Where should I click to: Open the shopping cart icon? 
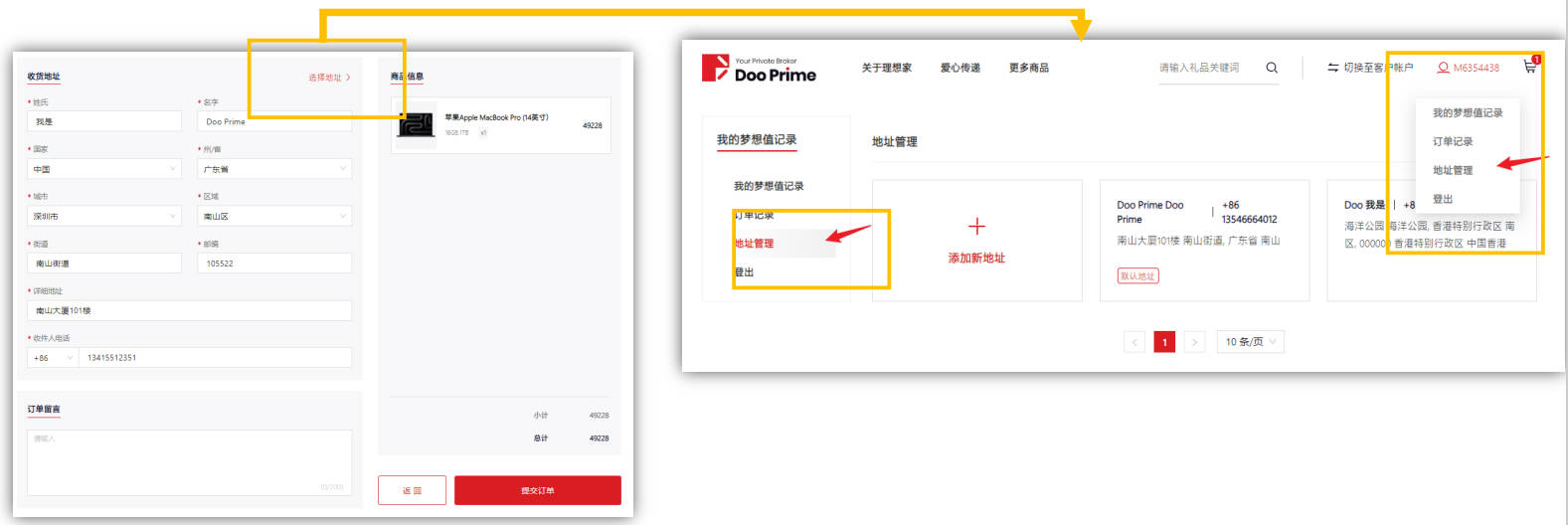click(1530, 67)
